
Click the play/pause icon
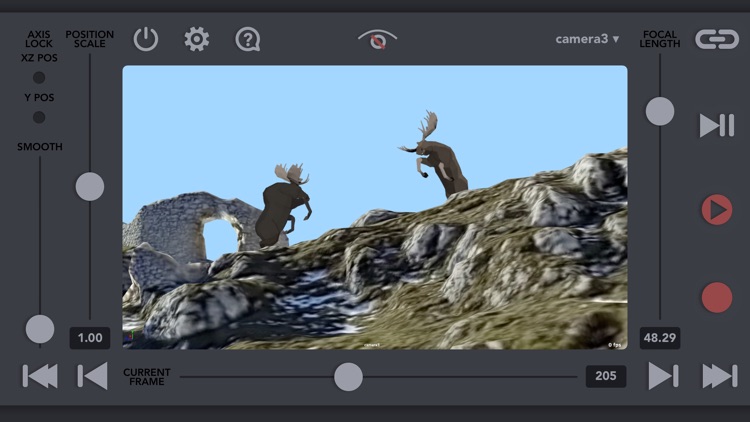coord(717,125)
